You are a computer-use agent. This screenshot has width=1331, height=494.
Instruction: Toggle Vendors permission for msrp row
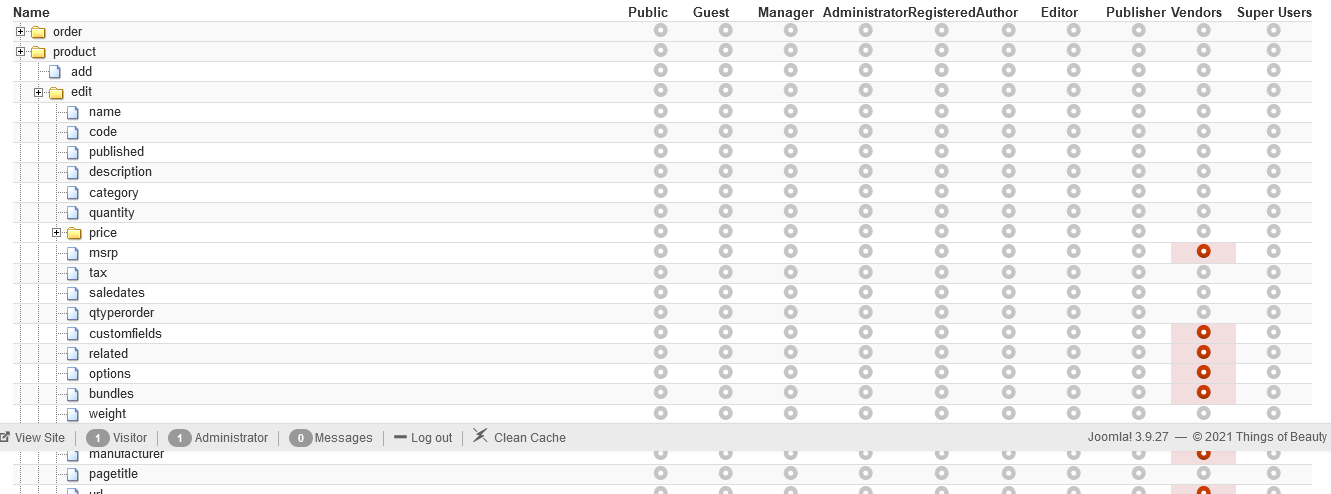pos(1204,252)
